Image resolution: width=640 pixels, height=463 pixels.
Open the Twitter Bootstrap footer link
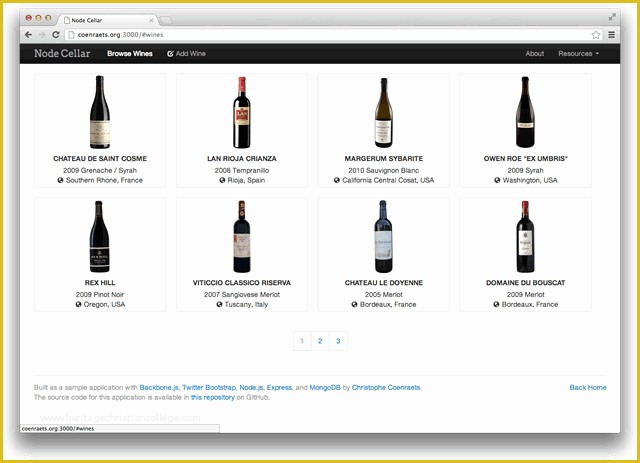[209, 387]
